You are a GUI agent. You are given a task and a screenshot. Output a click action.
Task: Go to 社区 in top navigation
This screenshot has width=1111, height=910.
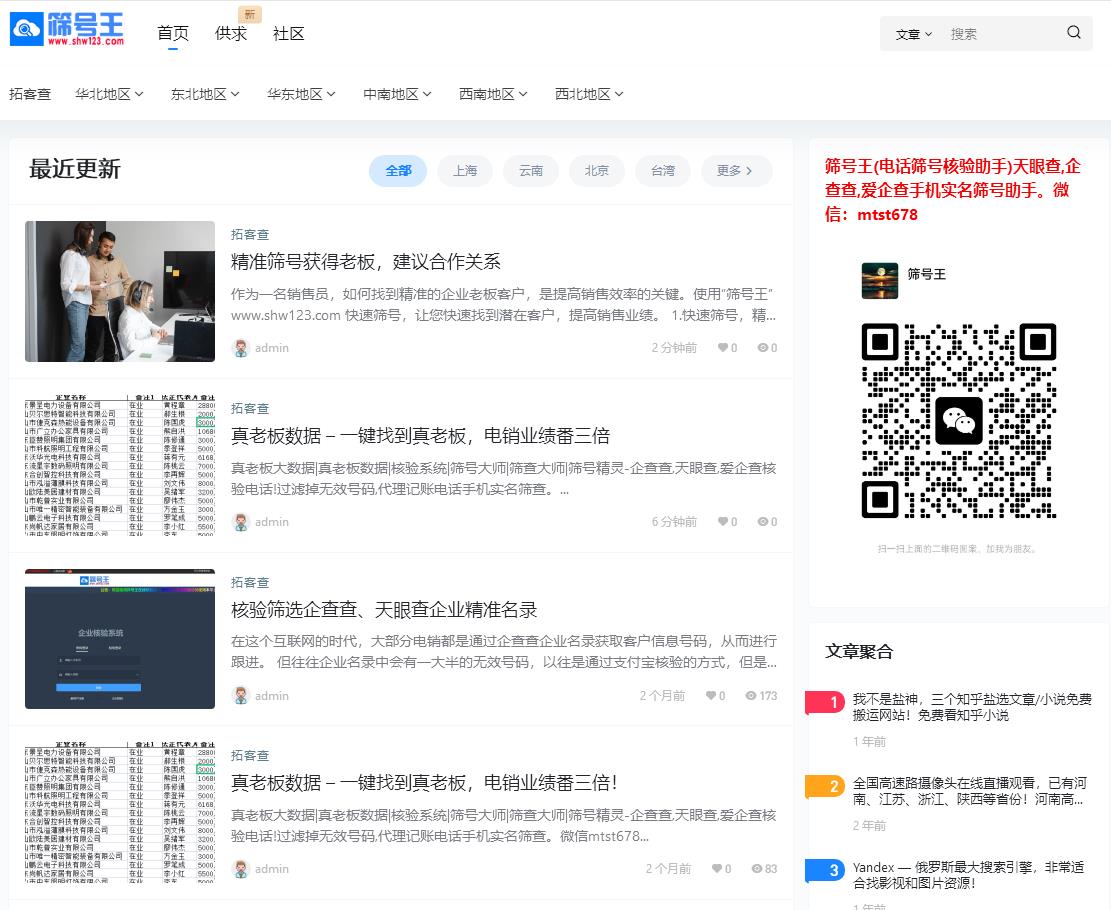tap(289, 34)
